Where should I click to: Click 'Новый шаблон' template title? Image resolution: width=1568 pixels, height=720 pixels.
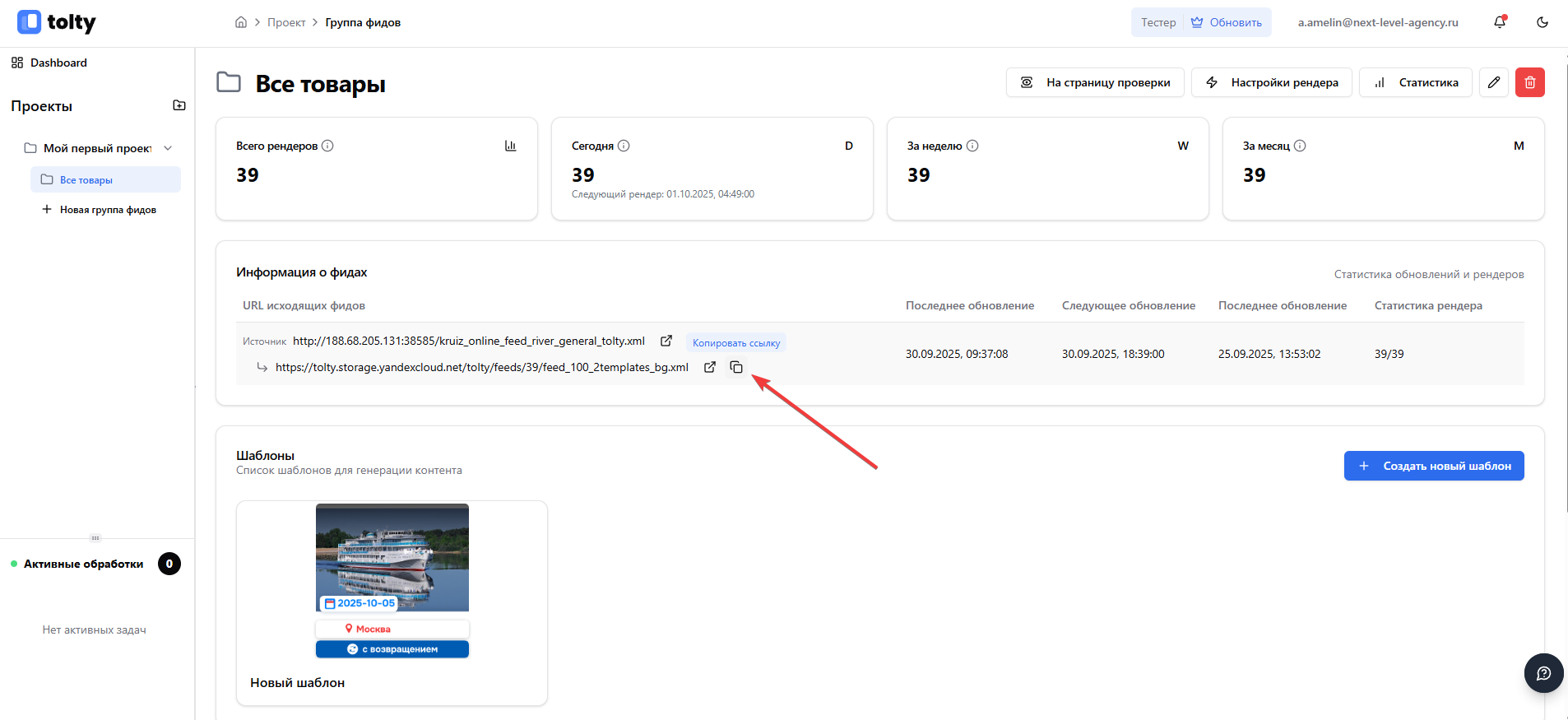(x=297, y=683)
